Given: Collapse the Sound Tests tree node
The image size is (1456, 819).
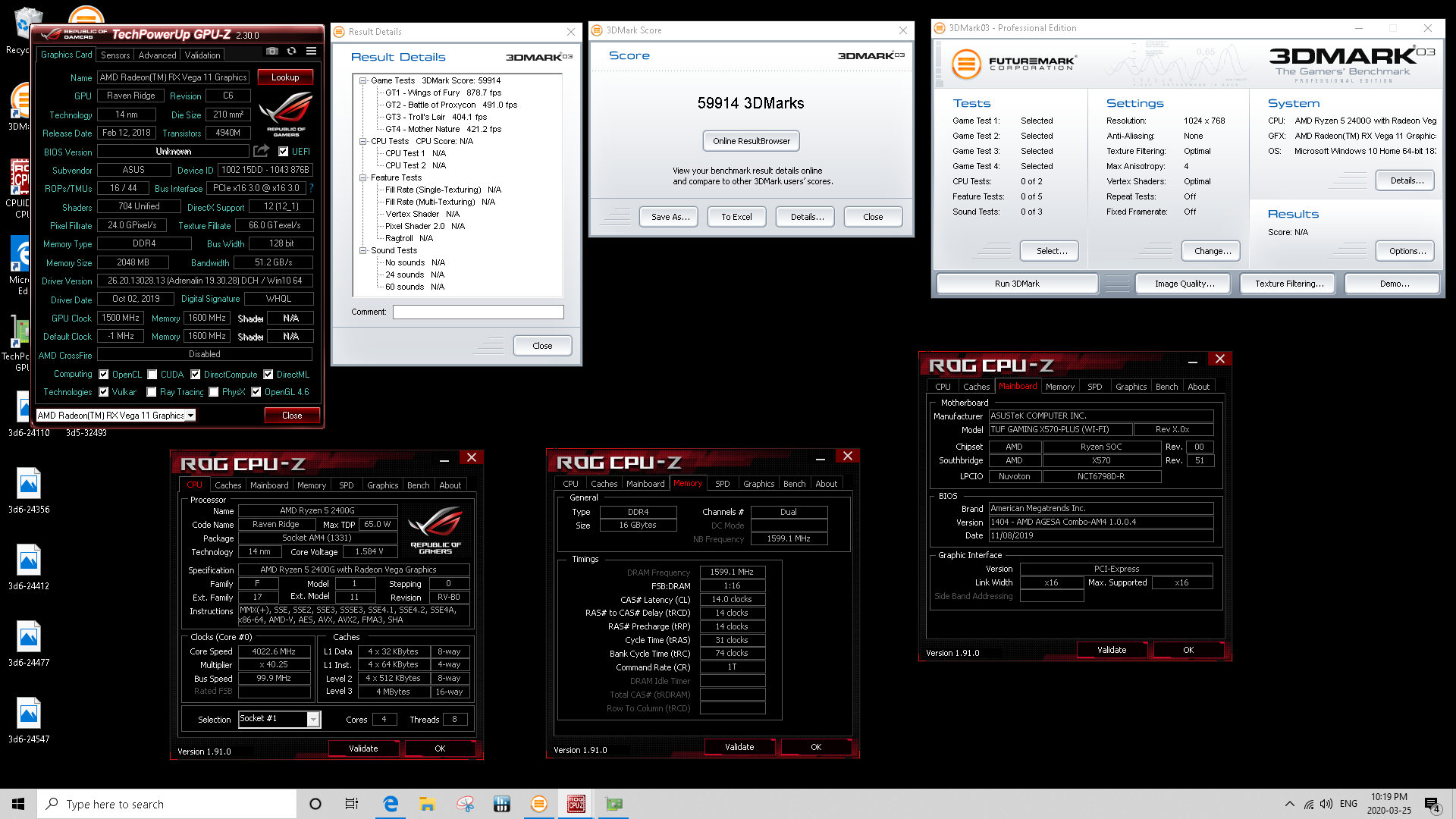Looking at the screenshot, I should pos(363,250).
